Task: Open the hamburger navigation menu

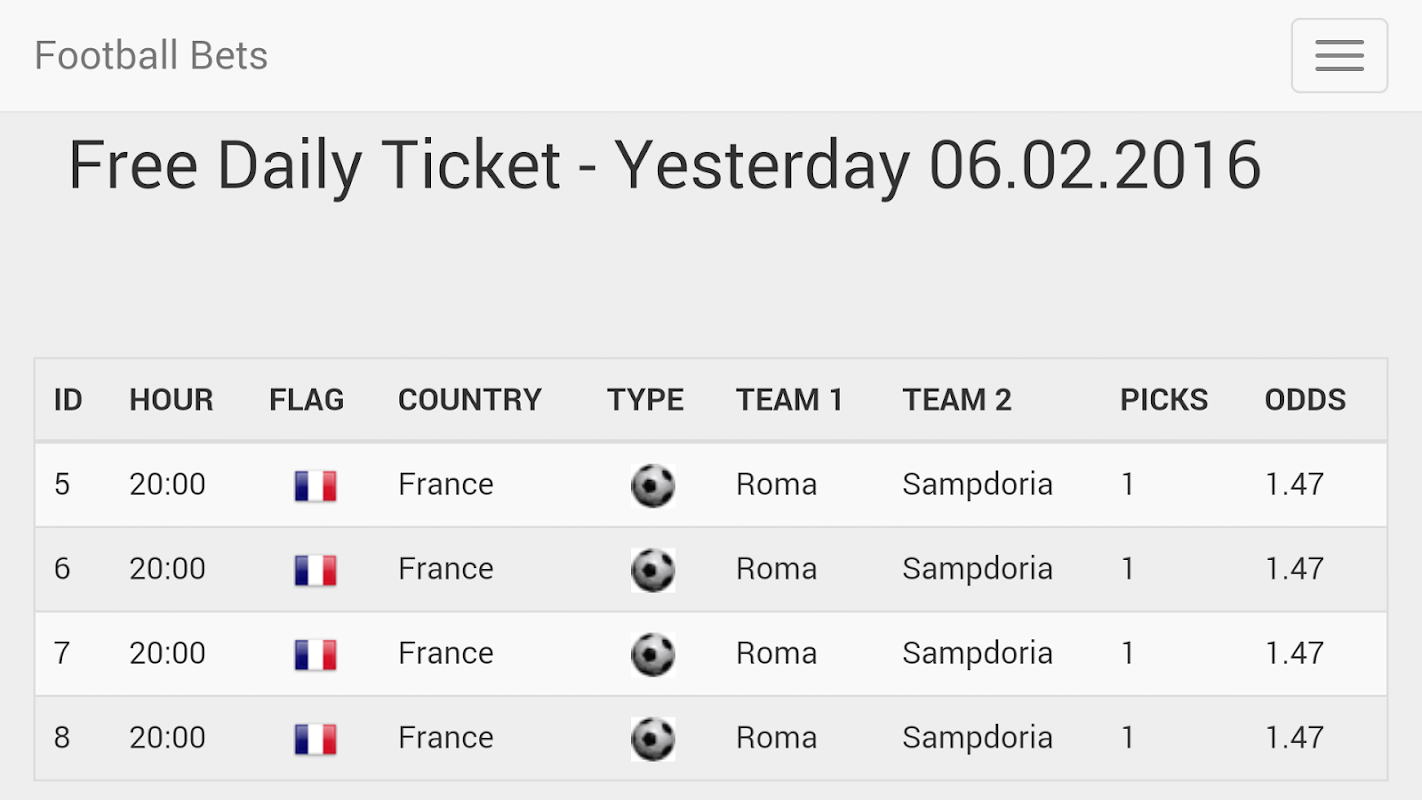Action: click(x=1339, y=55)
